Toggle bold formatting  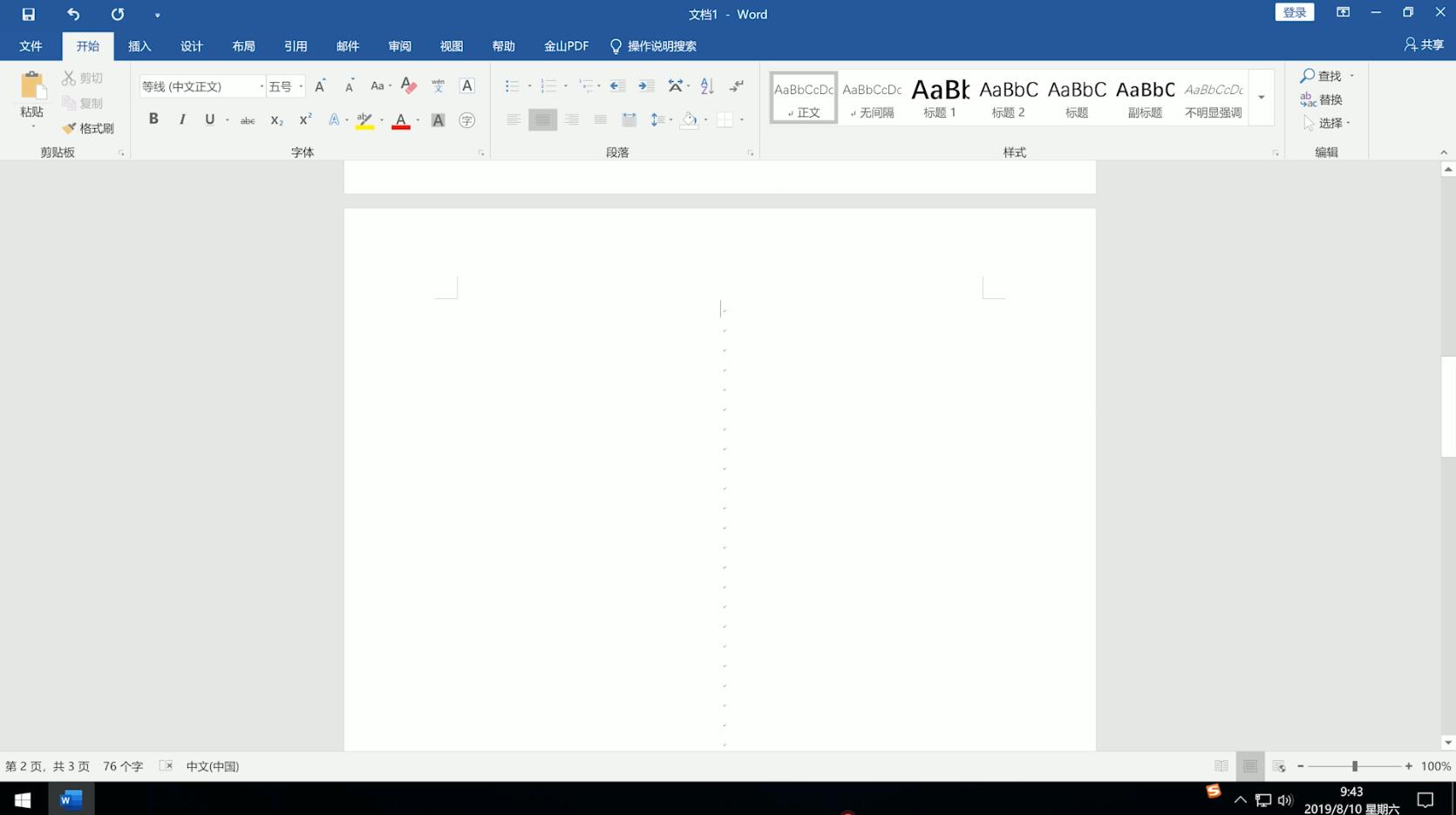(x=153, y=119)
